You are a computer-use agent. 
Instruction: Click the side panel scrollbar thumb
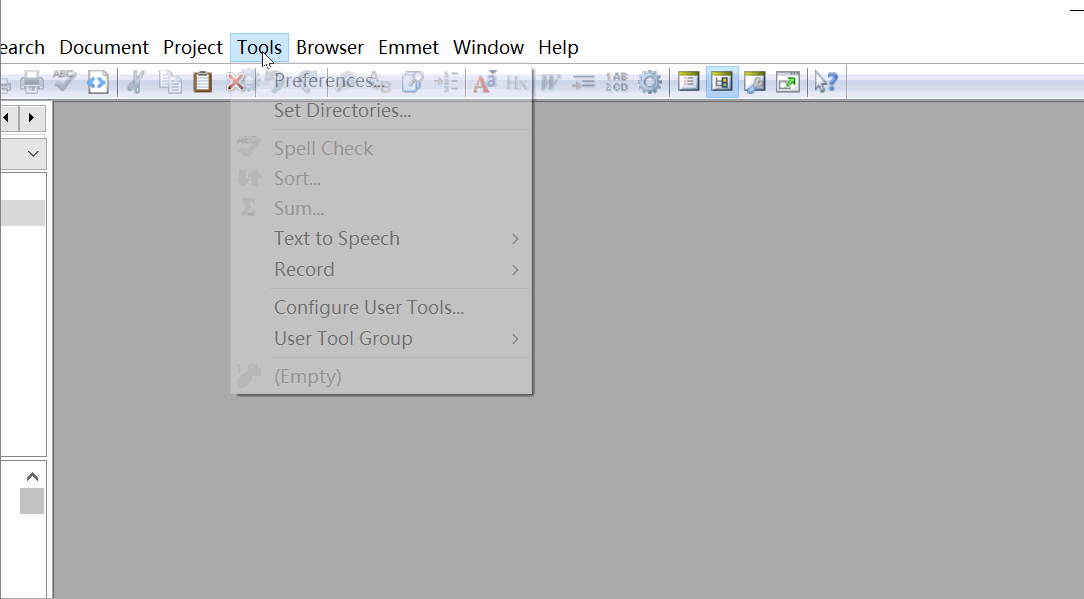32,501
